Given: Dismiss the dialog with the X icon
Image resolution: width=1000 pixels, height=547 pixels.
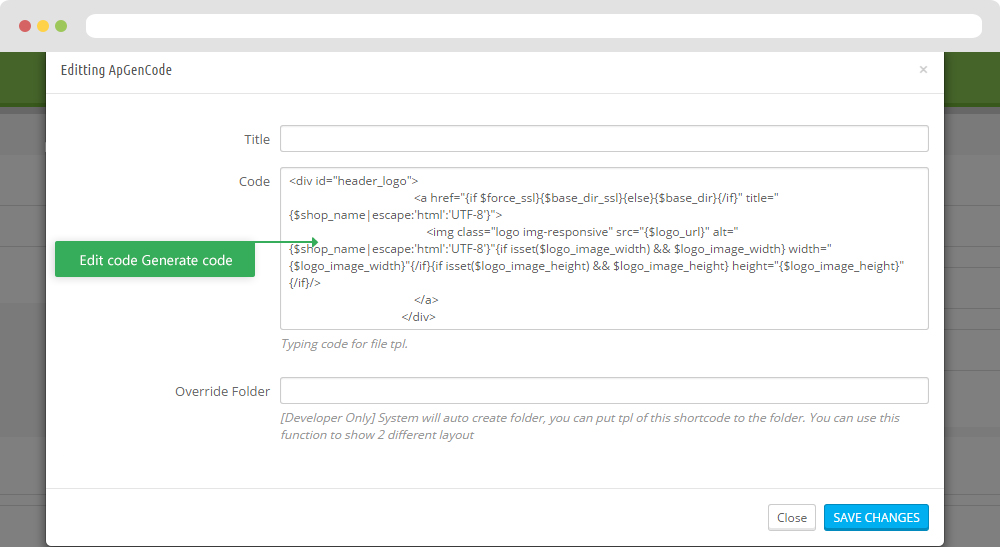Looking at the screenshot, I should [923, 69].
